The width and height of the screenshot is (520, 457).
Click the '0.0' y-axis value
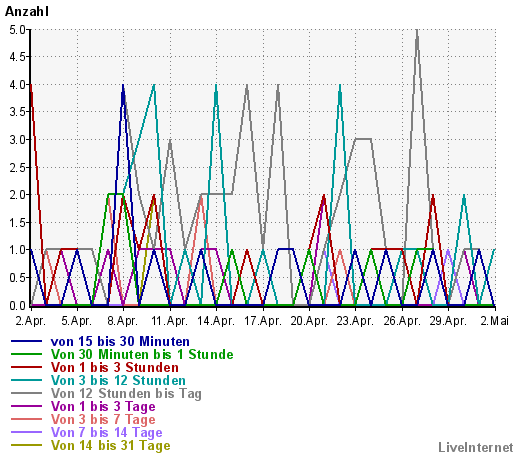coord(17,305)
